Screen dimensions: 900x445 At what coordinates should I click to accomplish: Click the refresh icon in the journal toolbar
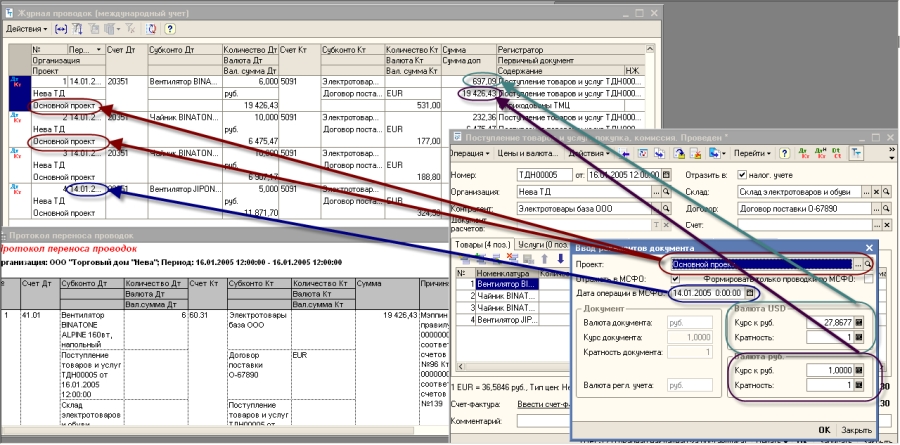(150, 28)
